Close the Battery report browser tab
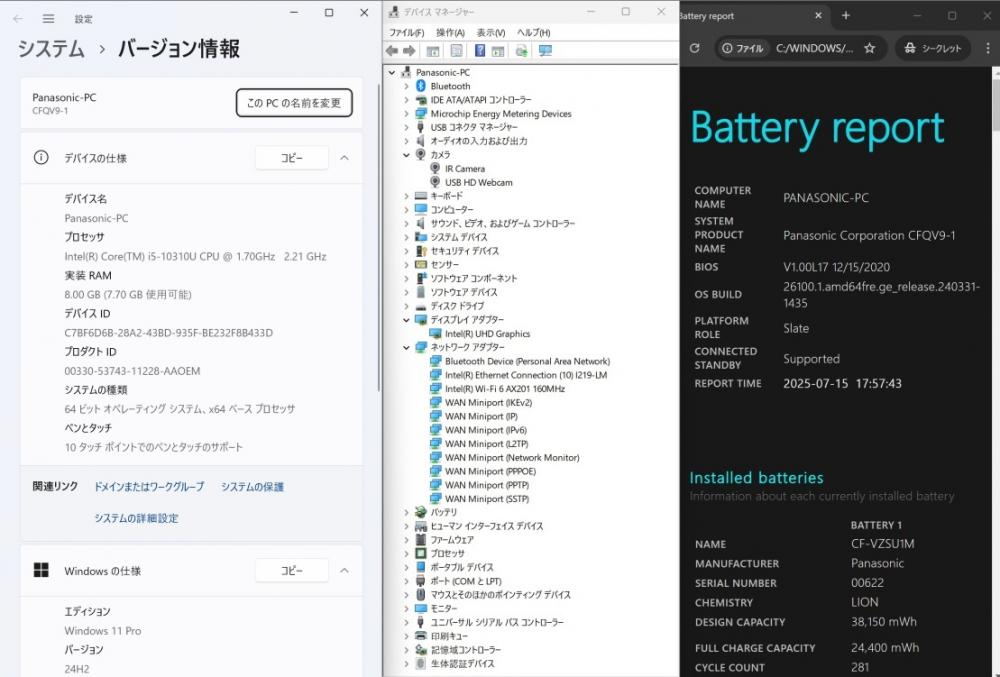 point(818,15)
